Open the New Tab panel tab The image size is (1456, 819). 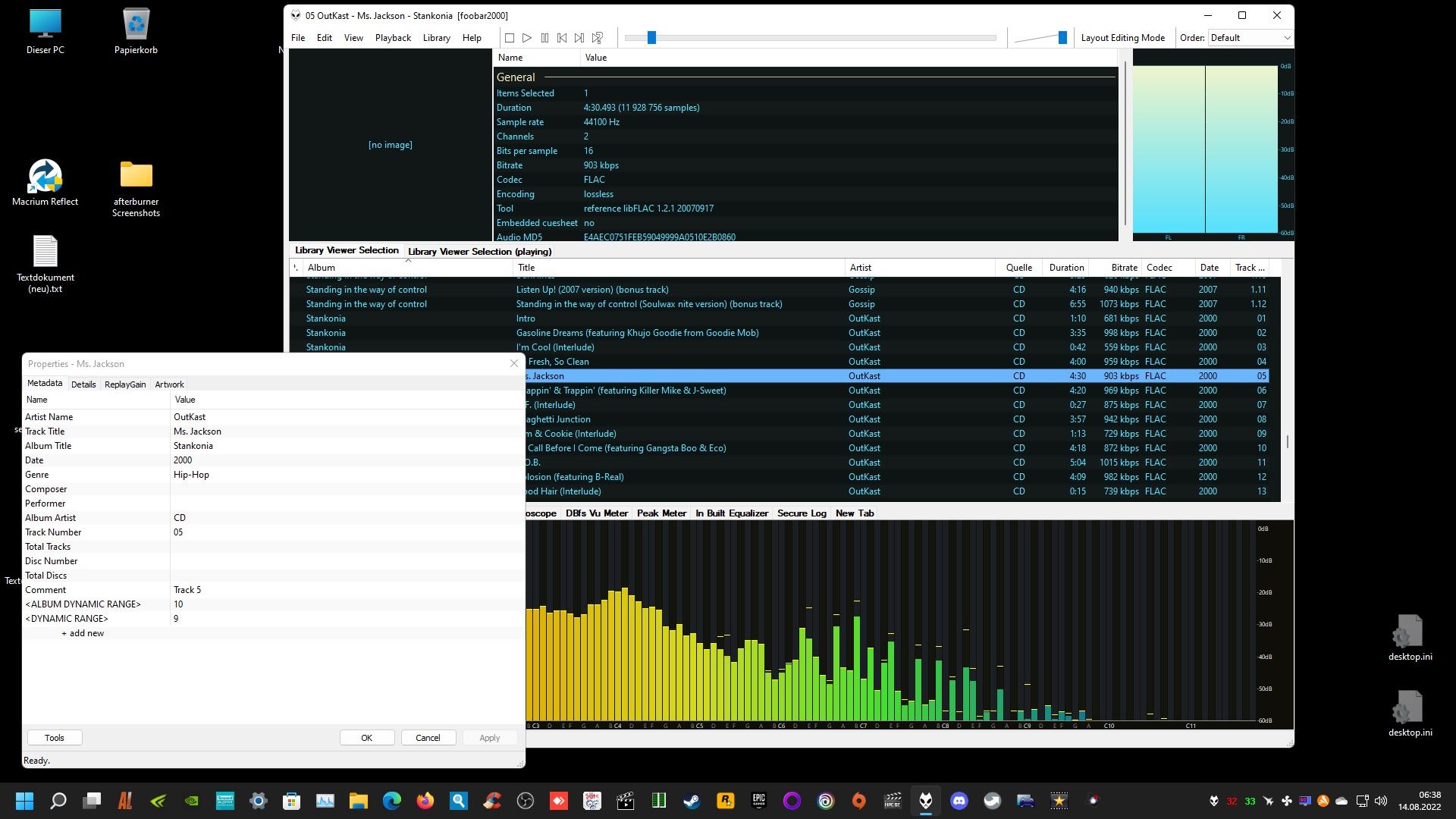click(855, 513)
